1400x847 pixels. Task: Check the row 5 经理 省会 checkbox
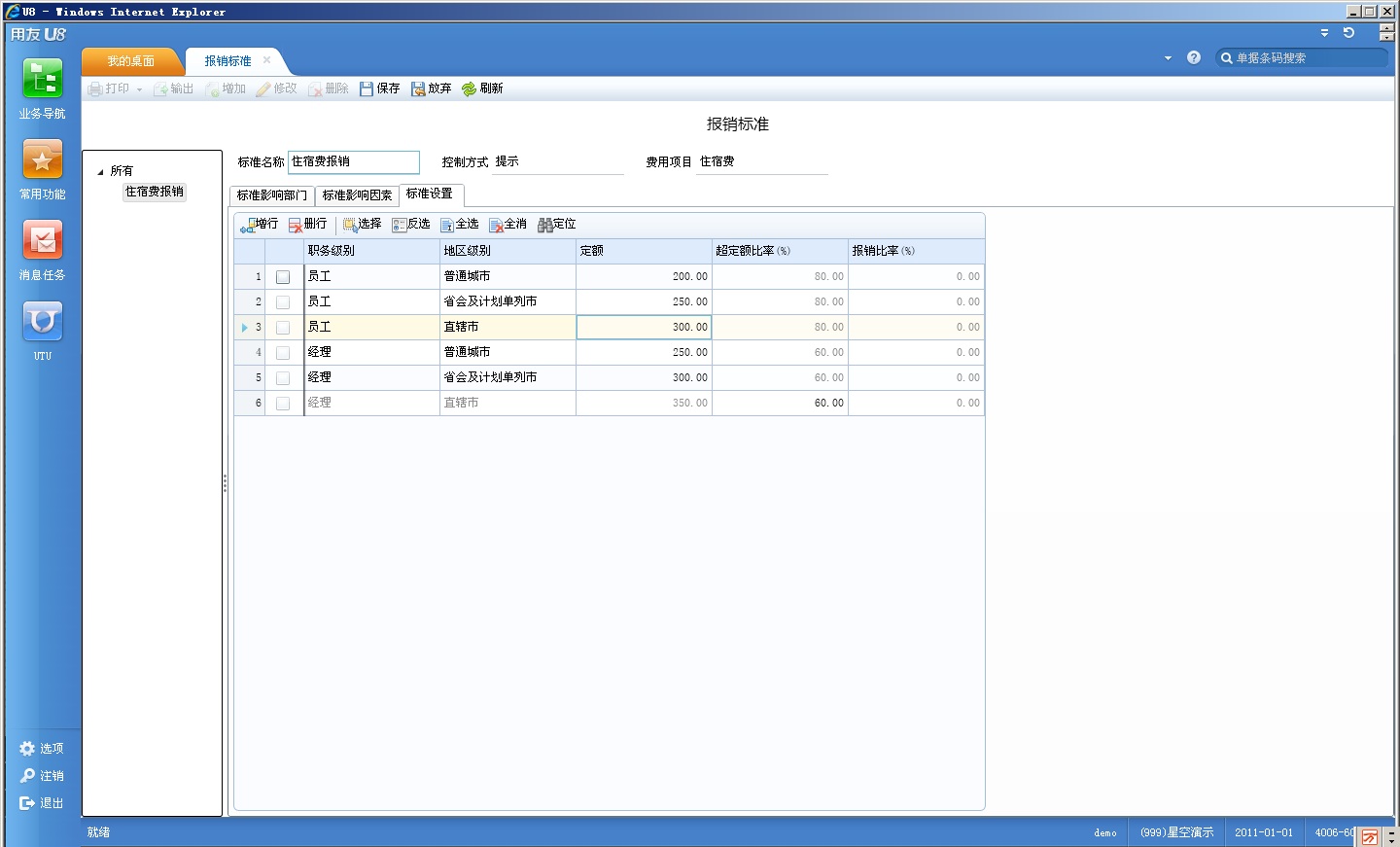tap(283, 378)
